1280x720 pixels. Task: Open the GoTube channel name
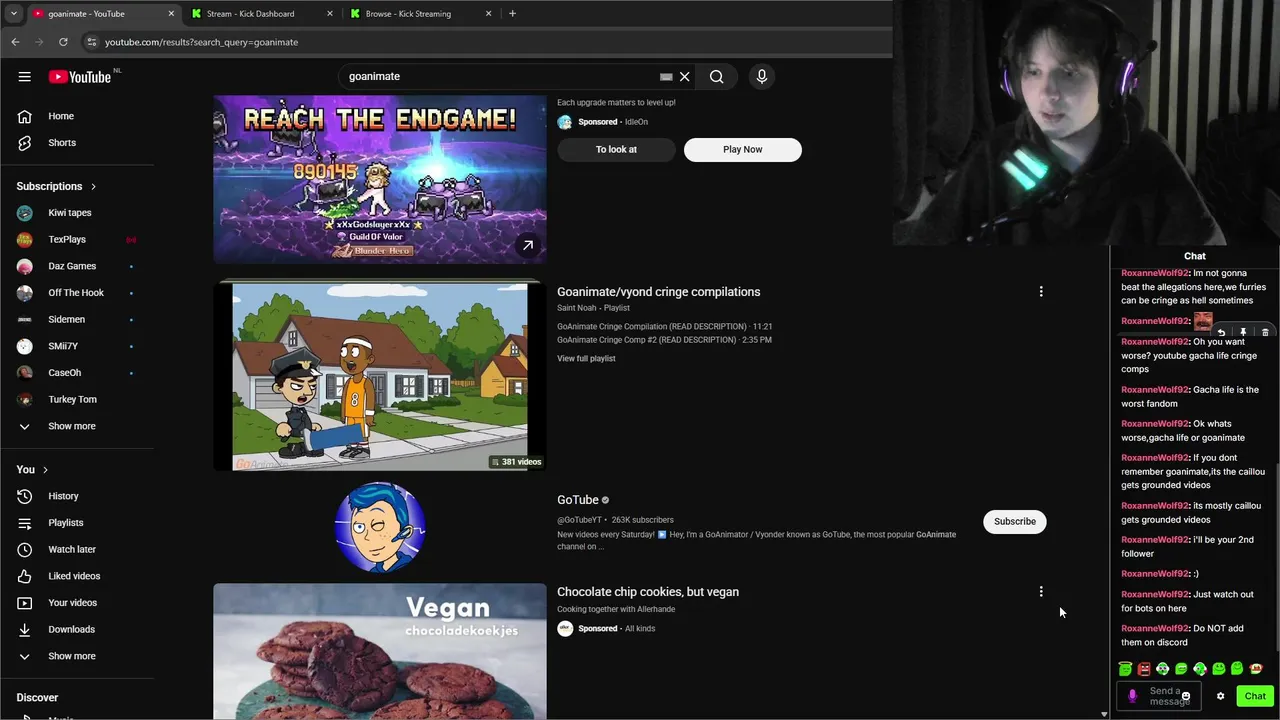(x=578, y=500)
